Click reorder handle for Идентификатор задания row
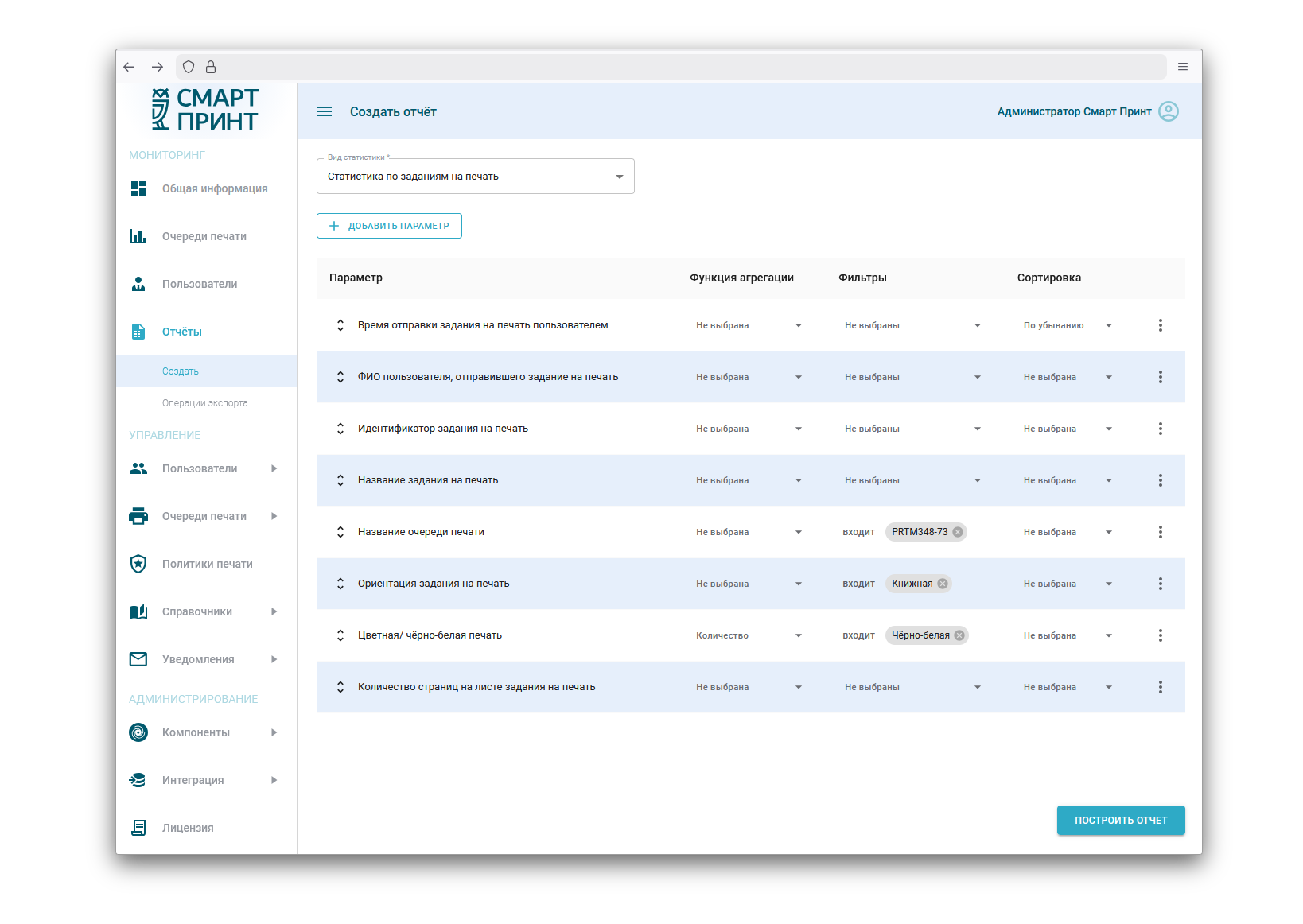 340,429
